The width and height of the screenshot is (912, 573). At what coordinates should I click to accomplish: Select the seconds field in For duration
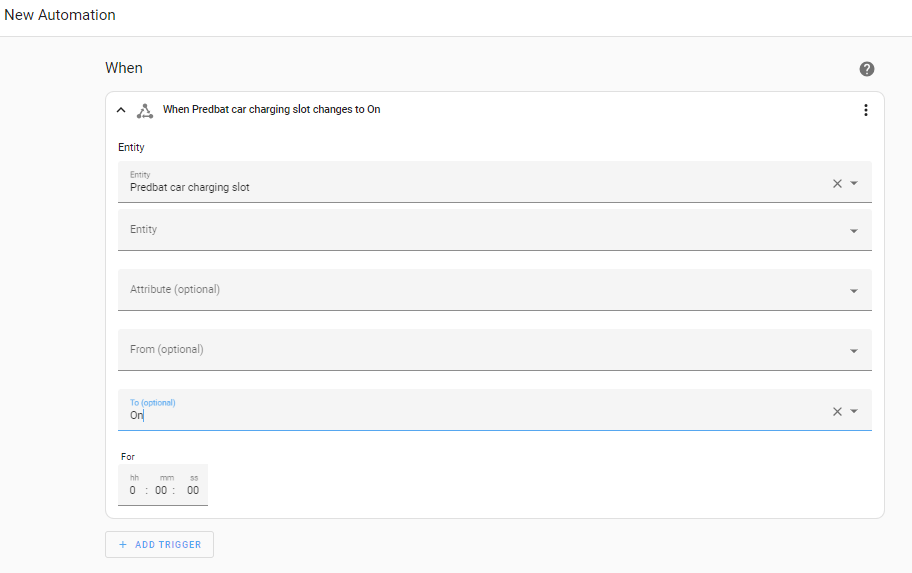(x=193, y=490)
